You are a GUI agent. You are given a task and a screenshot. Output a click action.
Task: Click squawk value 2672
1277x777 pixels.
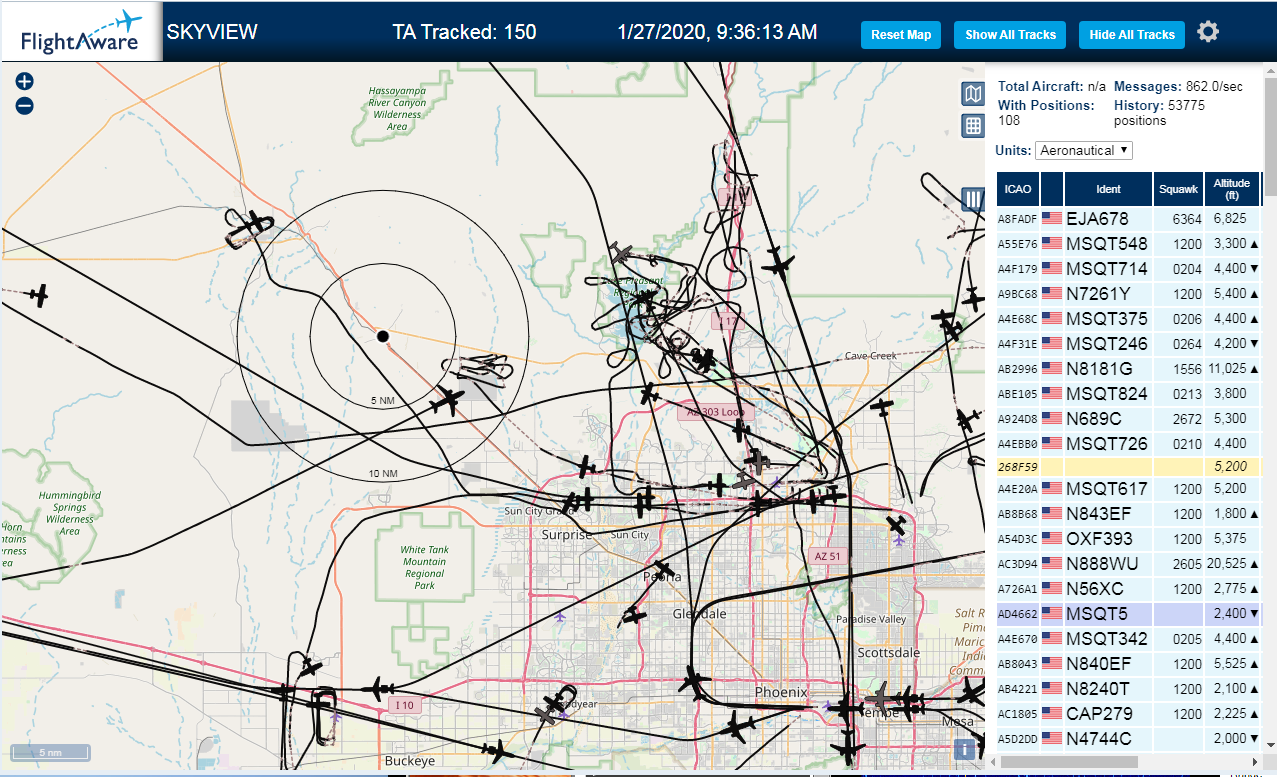tap(1187, 419)
